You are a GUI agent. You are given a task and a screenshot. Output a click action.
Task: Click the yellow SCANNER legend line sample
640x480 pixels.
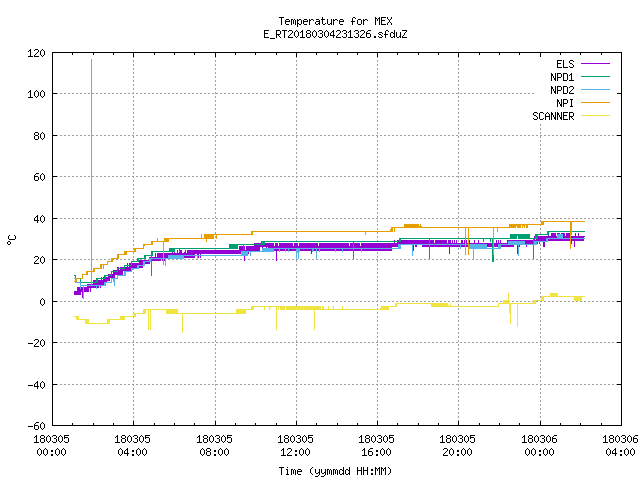595,116
